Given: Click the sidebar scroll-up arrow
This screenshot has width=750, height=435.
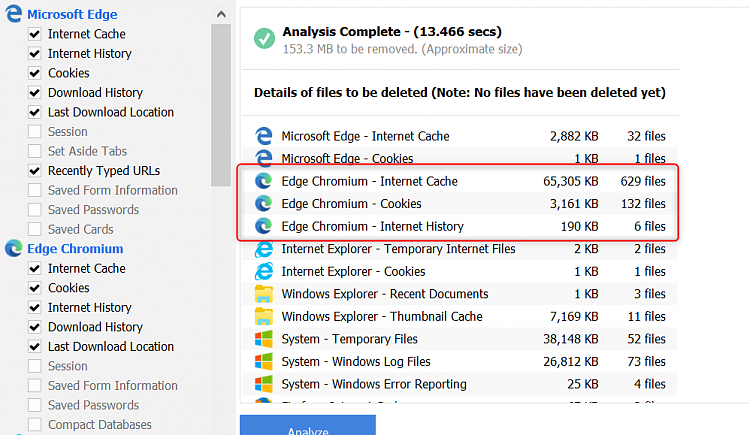Looking at the screenshot, I should [x=221, y=14].
